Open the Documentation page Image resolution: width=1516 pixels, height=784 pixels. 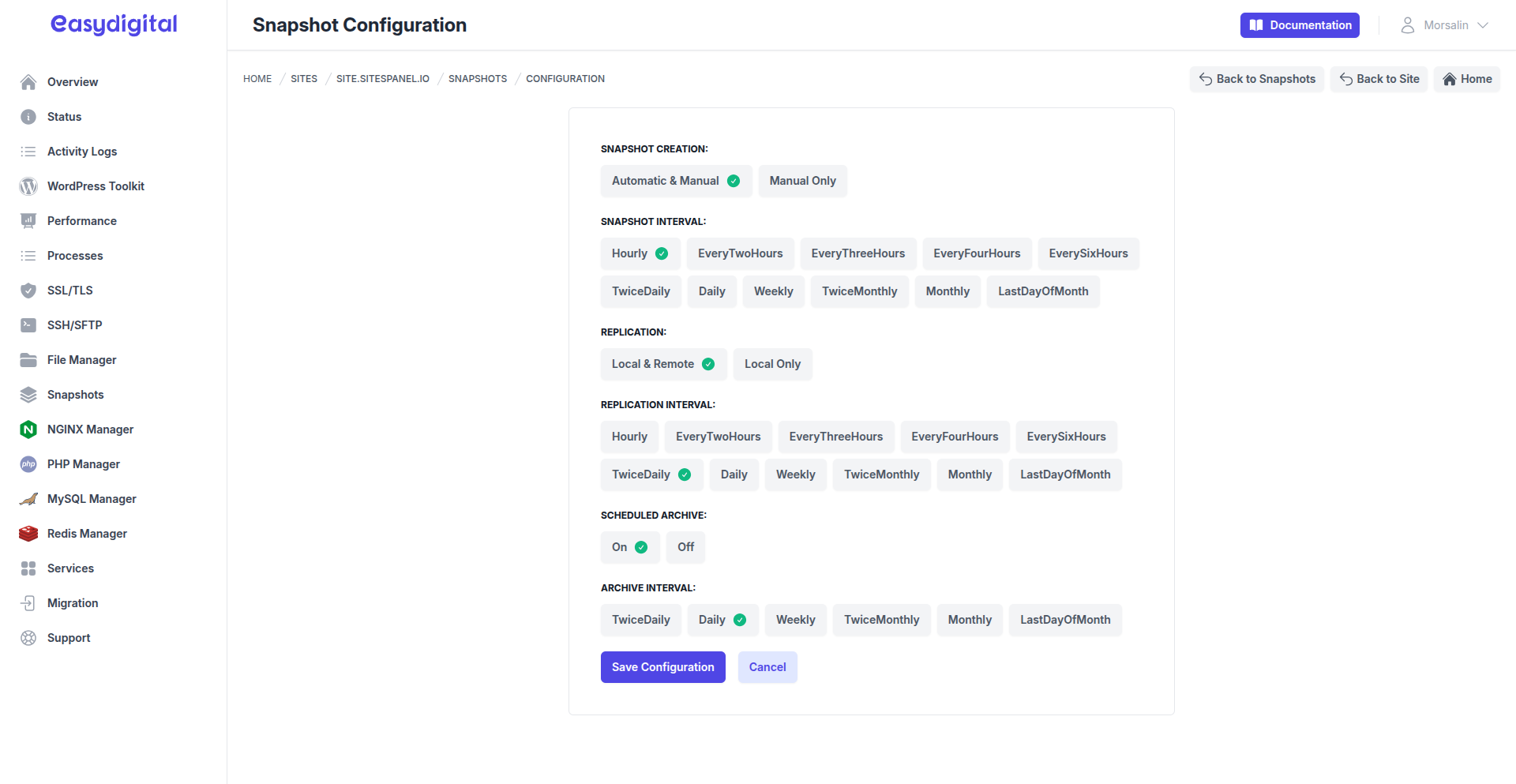[1299, 24]
